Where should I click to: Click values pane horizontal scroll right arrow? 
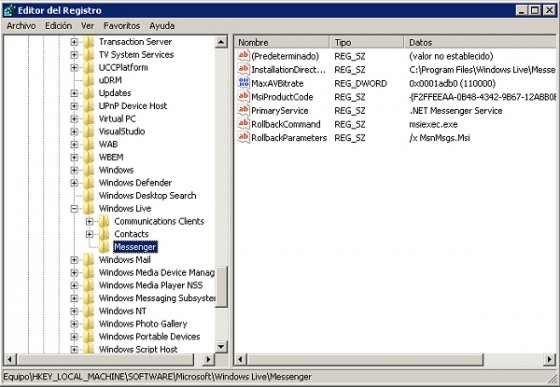click(549, 359)
